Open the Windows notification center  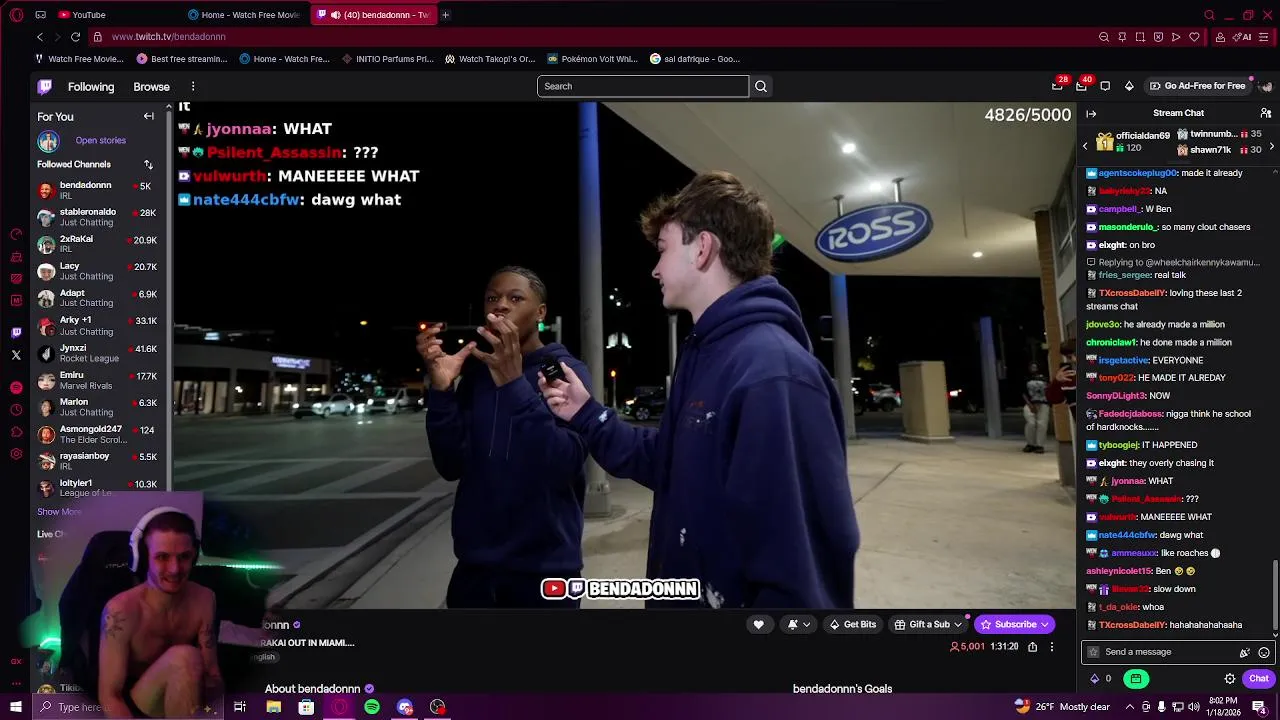(1259, 707)
